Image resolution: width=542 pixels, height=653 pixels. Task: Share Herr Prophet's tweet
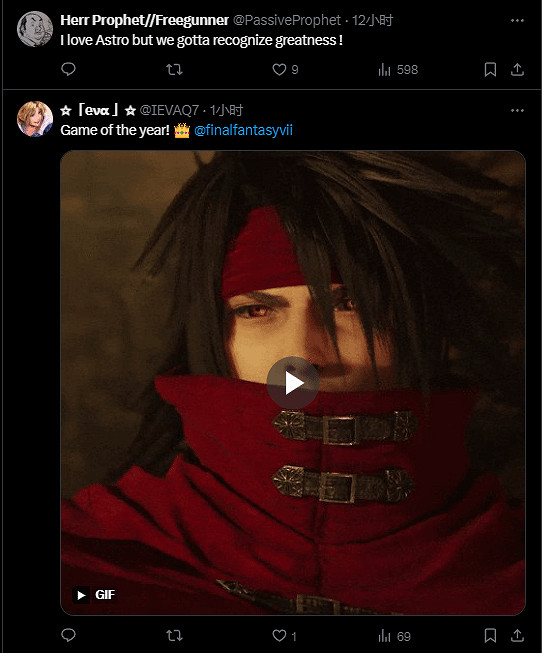[x=517, y=70]
